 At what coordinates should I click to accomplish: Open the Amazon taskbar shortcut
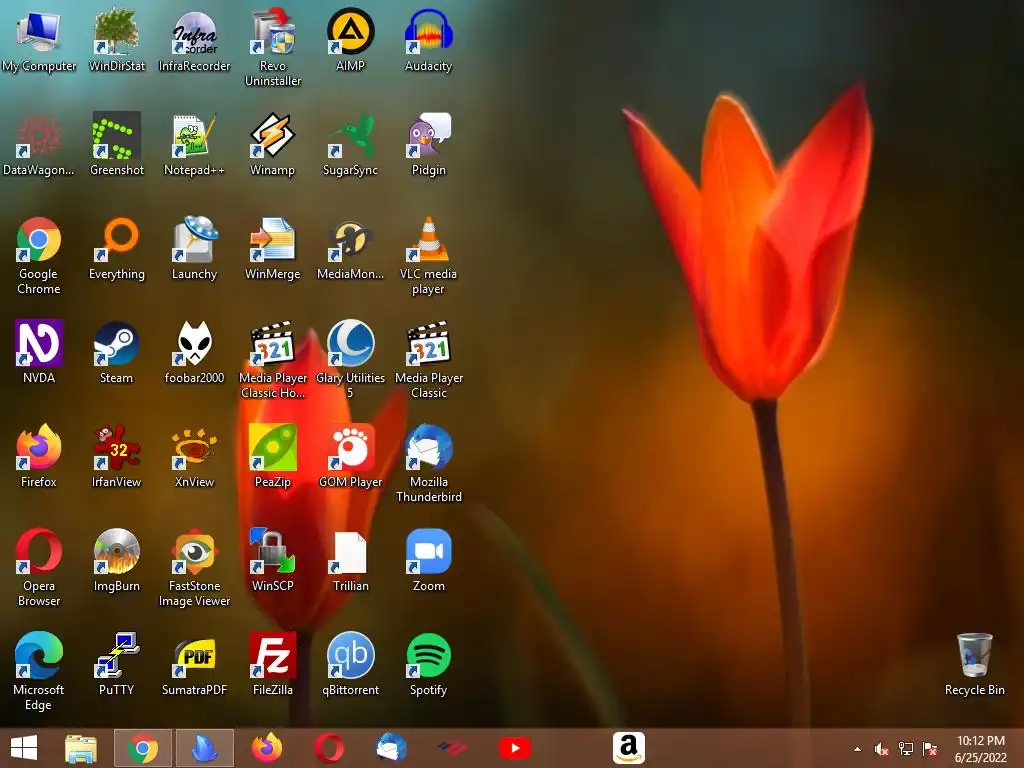coord(629,748)
